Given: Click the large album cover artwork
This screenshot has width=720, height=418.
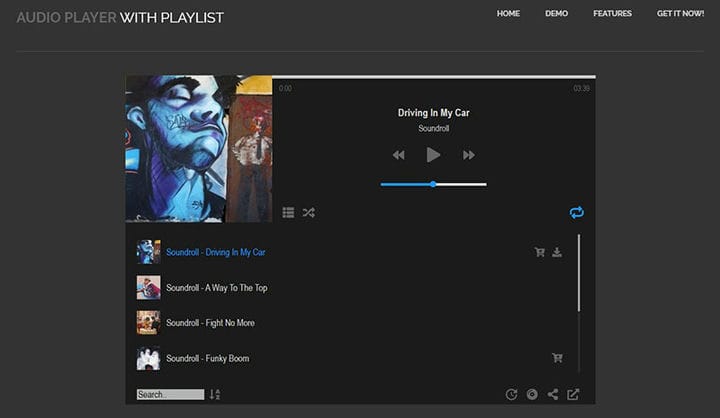Looking at the screenshot, I should (199, 149).
